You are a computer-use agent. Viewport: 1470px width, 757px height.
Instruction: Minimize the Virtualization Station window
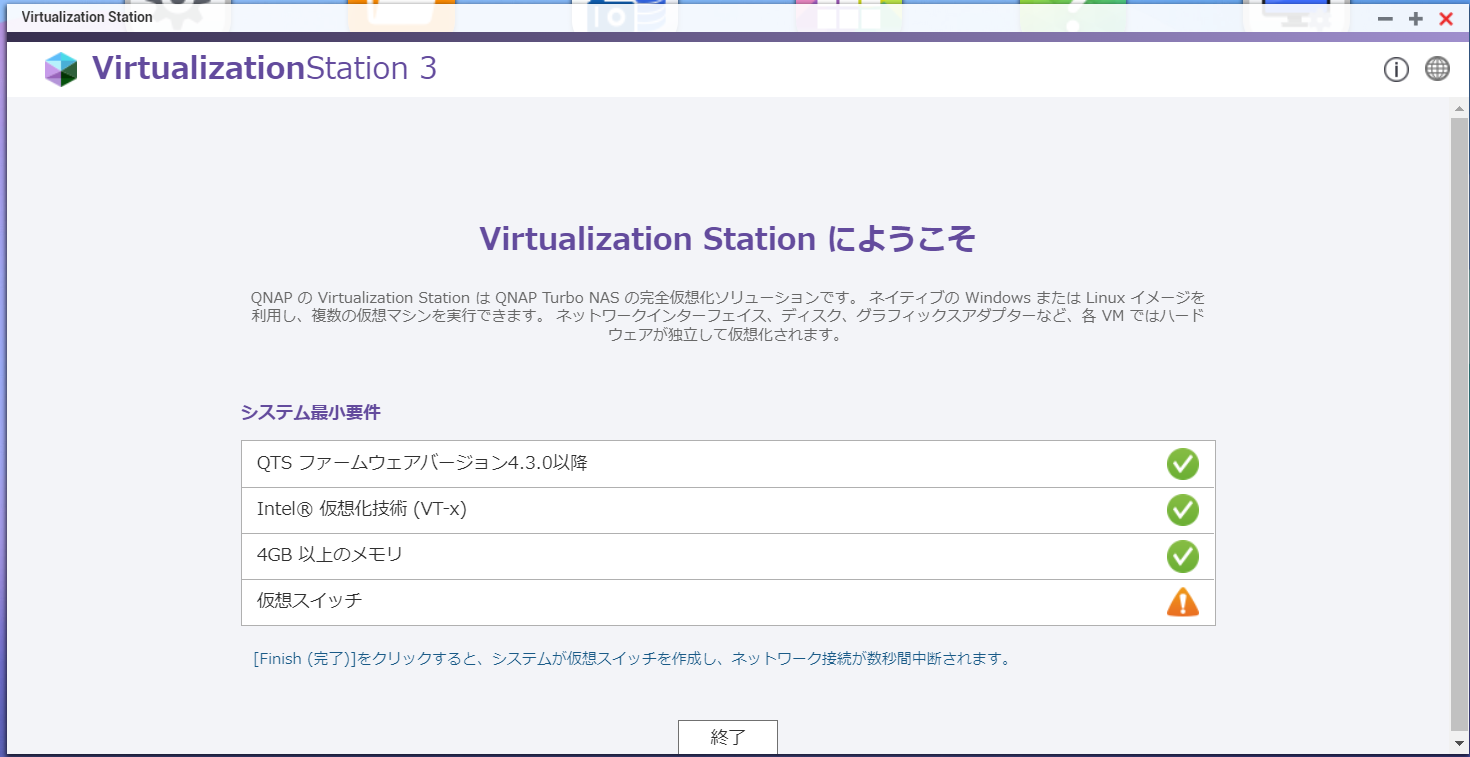pos(1385,19)
